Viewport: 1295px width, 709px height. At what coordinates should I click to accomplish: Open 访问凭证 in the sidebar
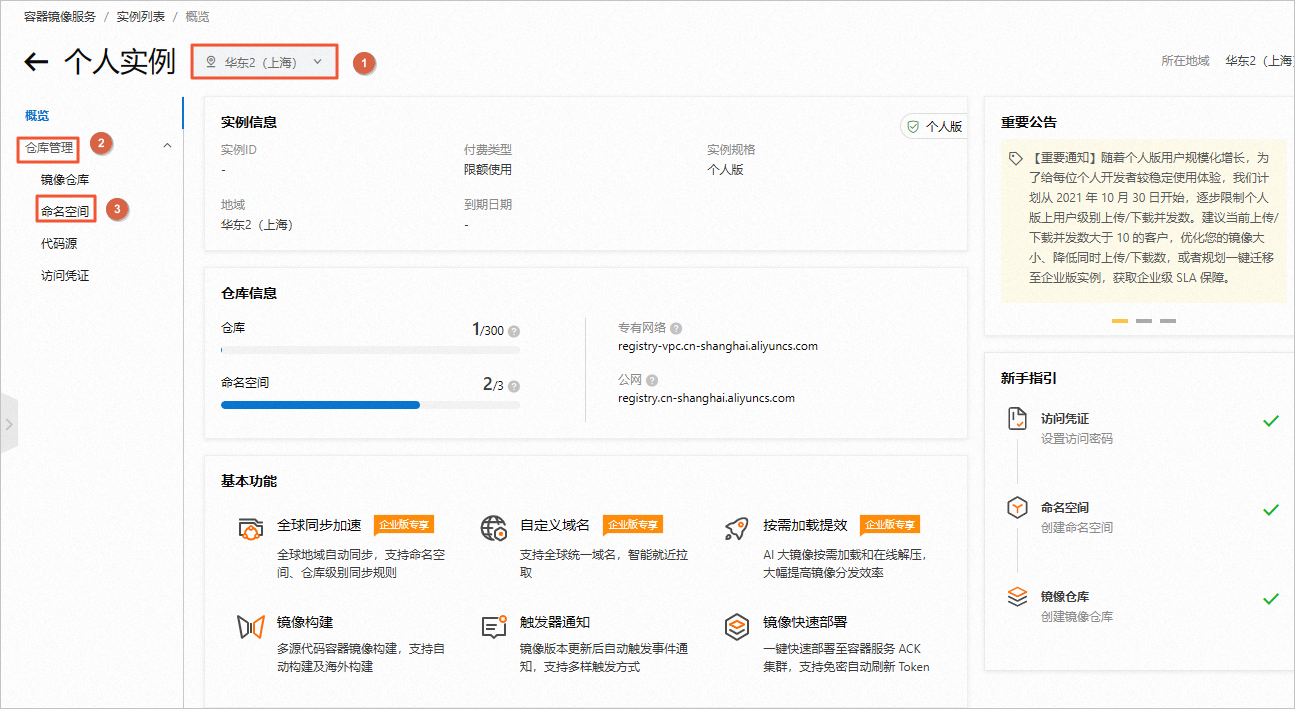click(65, 275)
